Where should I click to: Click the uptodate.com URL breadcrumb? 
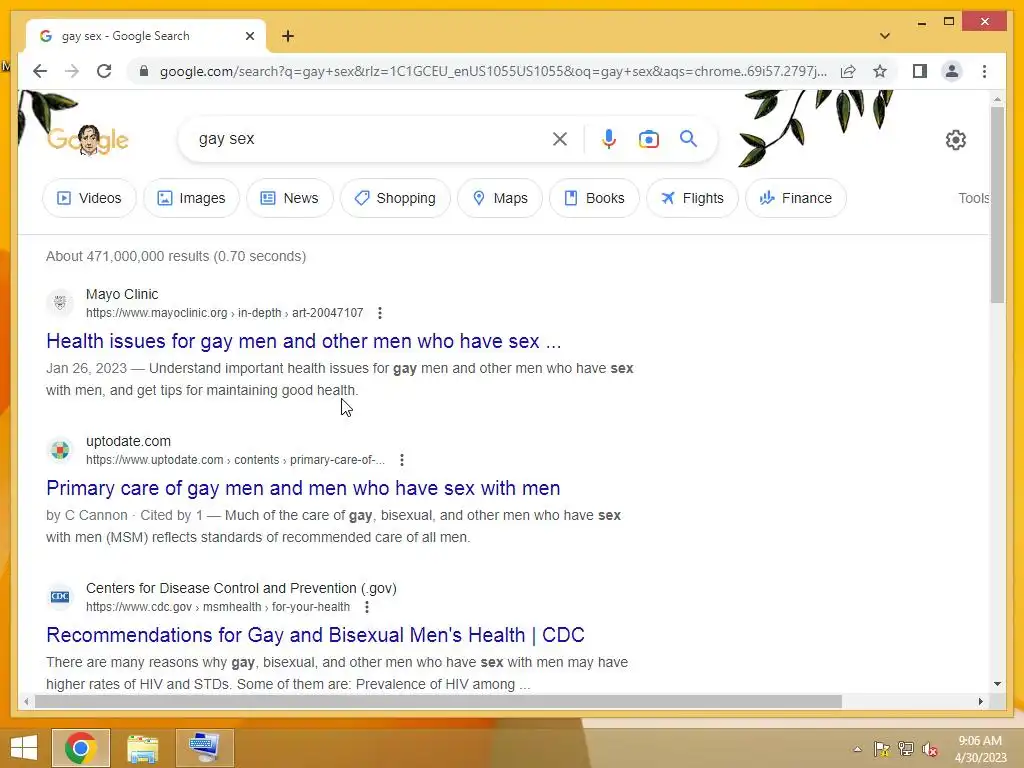click(x=235, y=460)
